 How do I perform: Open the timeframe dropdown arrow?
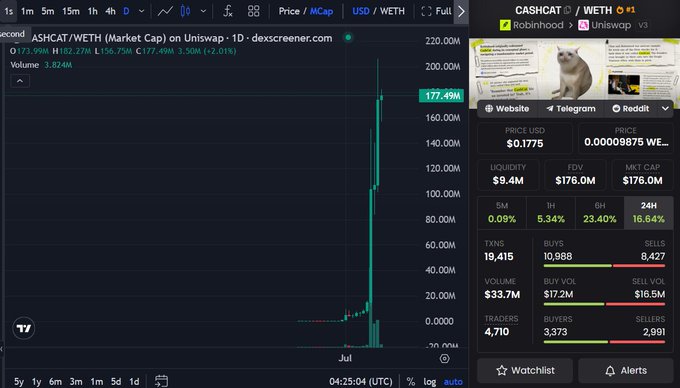[141, 11]
